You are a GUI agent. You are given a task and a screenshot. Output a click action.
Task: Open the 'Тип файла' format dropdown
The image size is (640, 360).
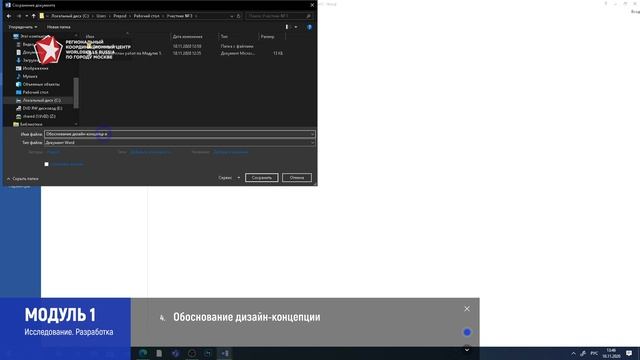tap(180, 142)
